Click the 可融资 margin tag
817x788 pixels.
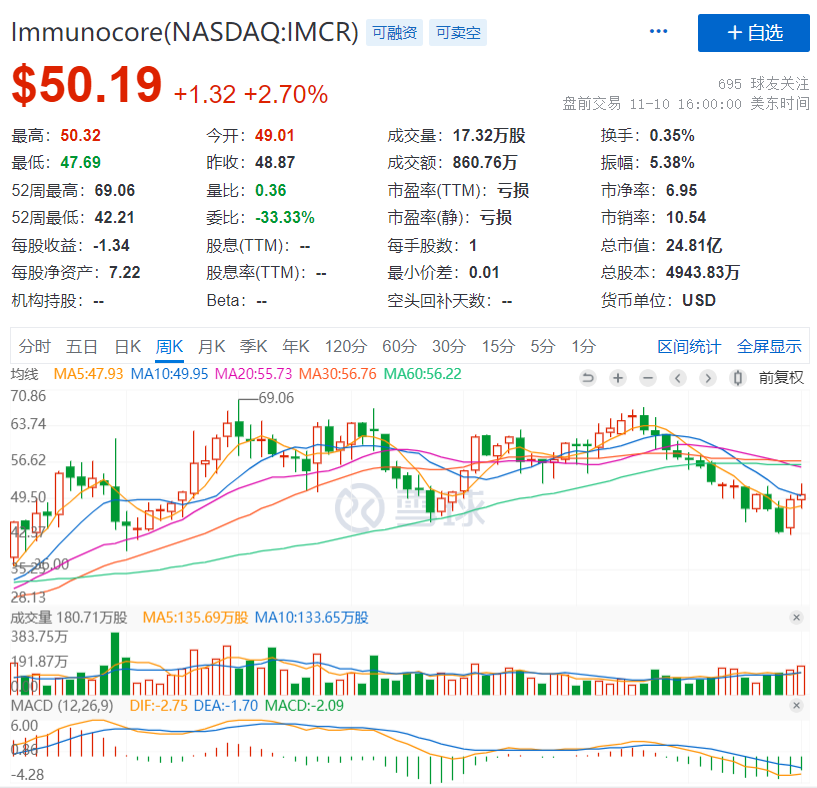pos(393,33)
